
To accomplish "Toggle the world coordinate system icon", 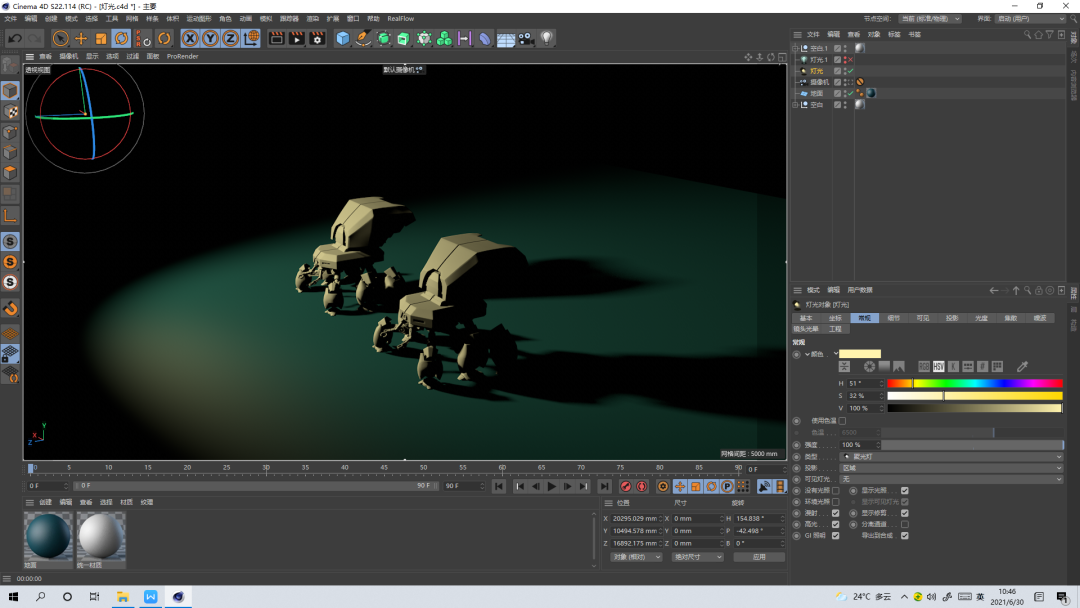I will point(251,39).
